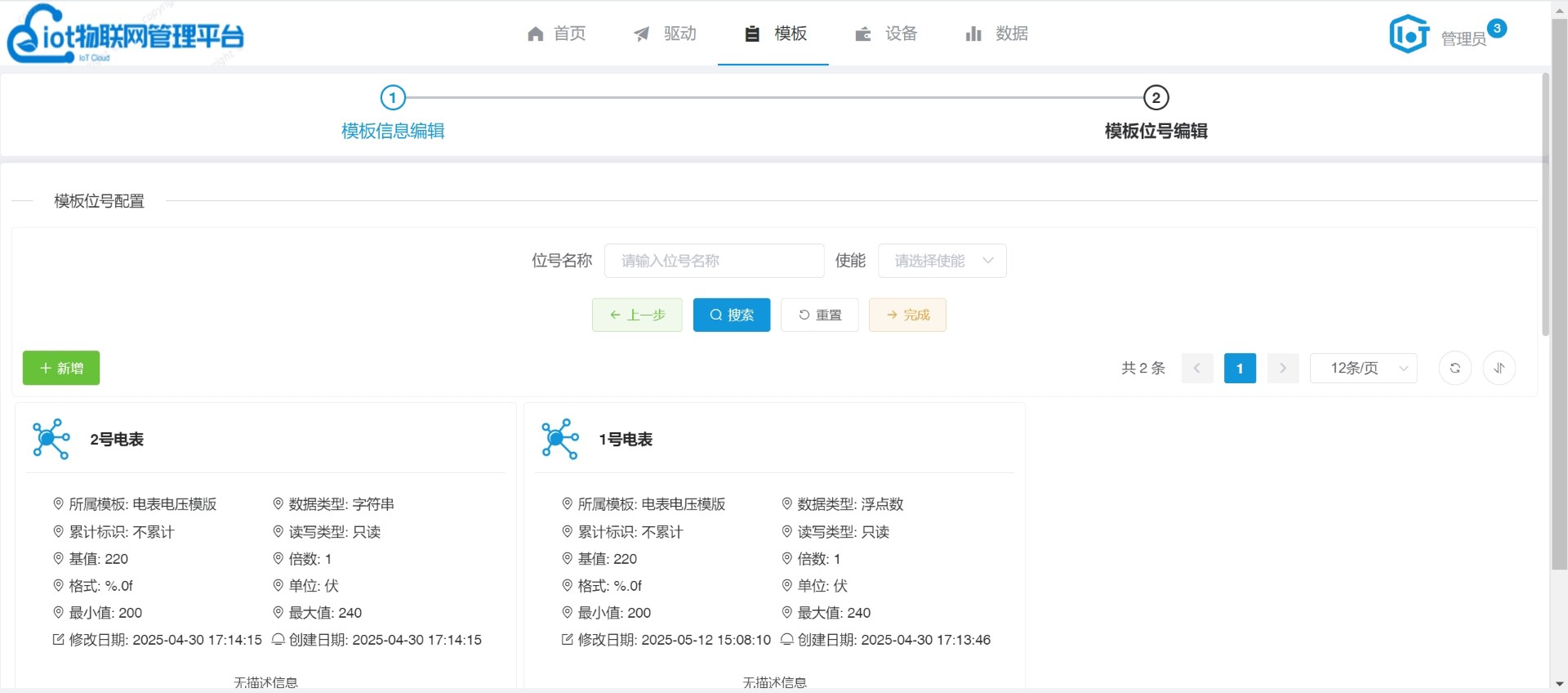
Task: Click the 2号电表 network node icon
Action: (51, 439)
